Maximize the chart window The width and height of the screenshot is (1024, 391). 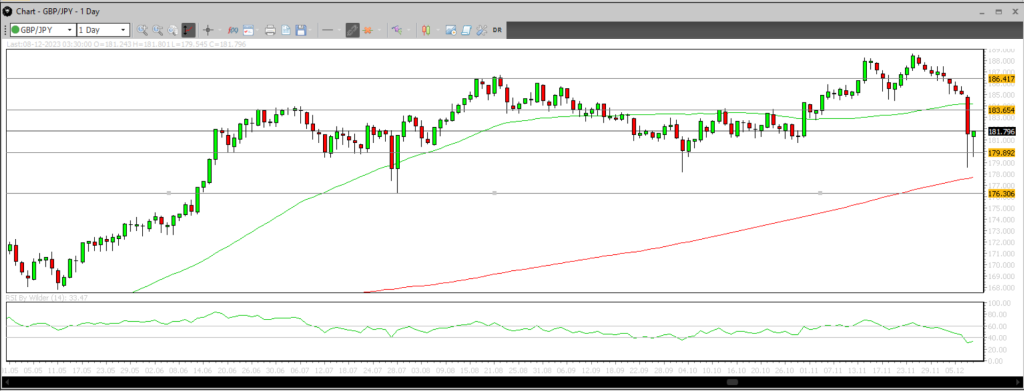pos(998,11)
